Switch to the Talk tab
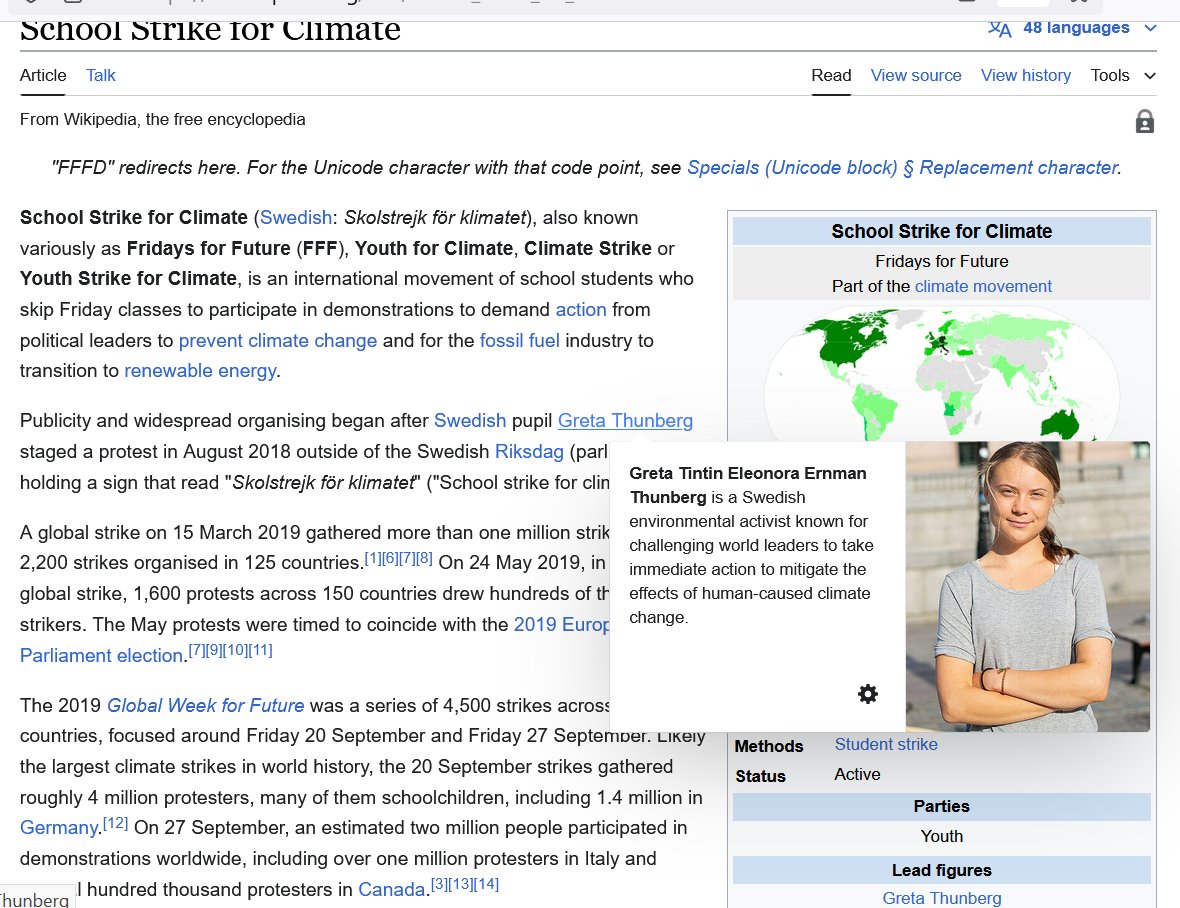This screenshot has height=908, width=1180. pyautogui.click(x=100, y=75)
